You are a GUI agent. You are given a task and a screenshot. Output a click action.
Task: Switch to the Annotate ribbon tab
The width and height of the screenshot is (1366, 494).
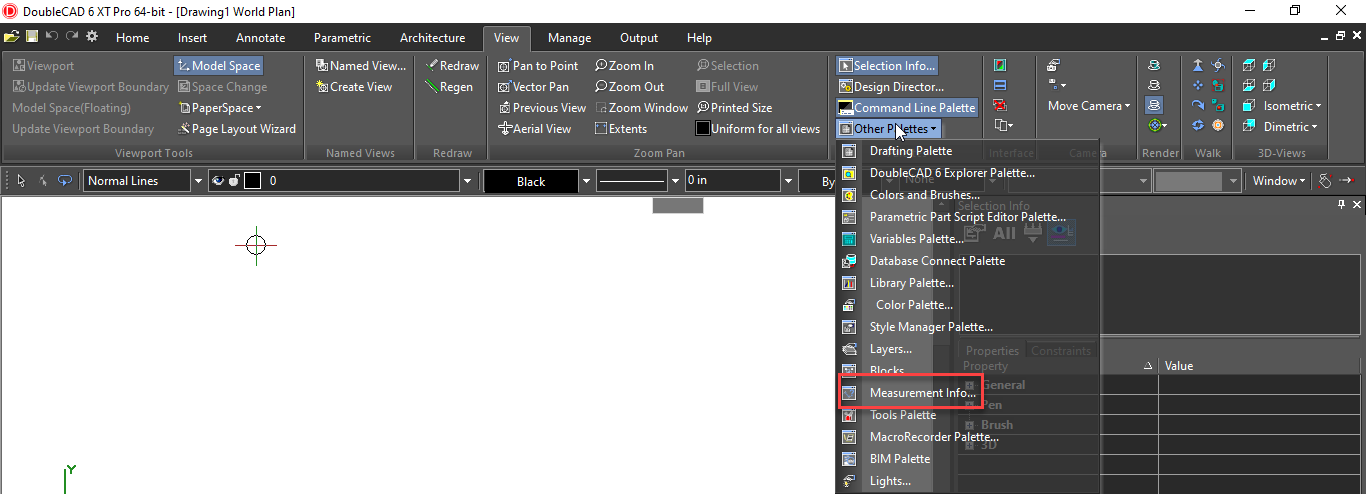point(260,38)
